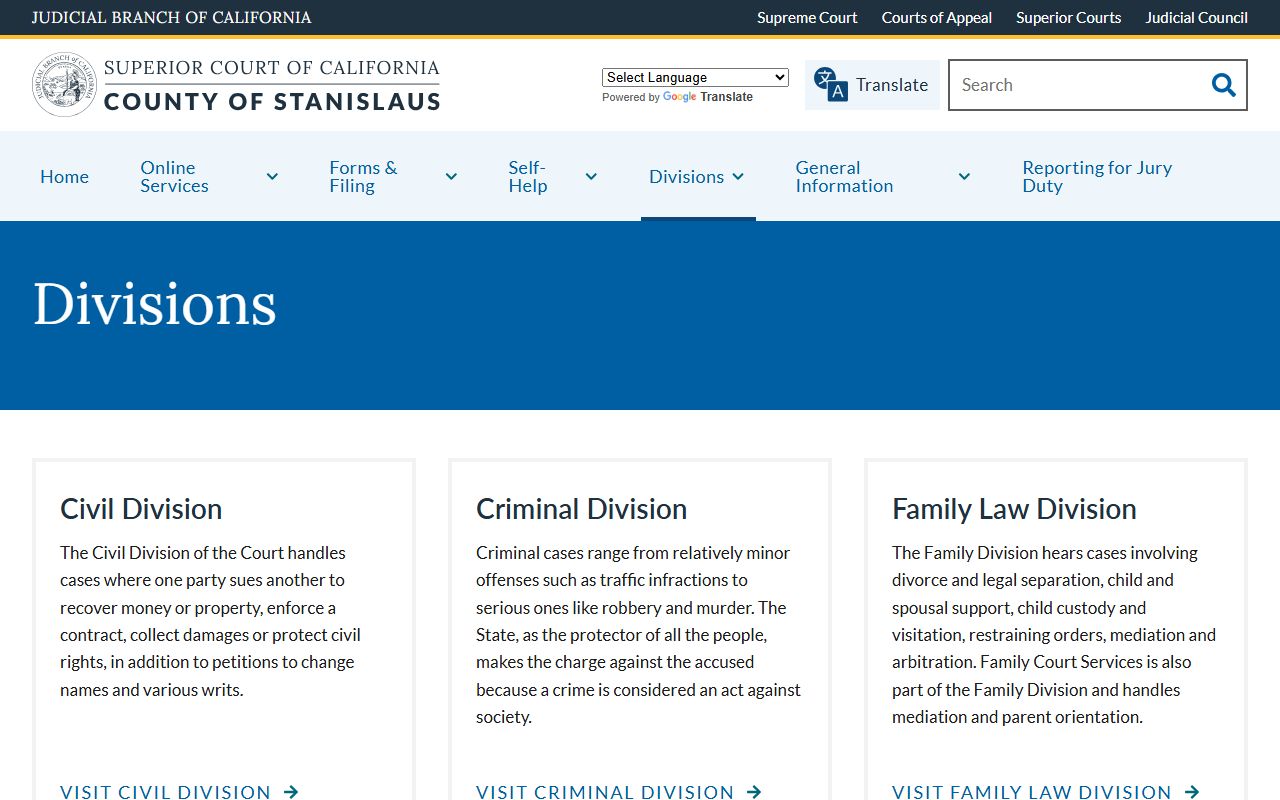The height and width of the screenshot is (800, 1280).
Task: Go to the Home navigation item
Action: pyautogui.click(x=64, y=177)
